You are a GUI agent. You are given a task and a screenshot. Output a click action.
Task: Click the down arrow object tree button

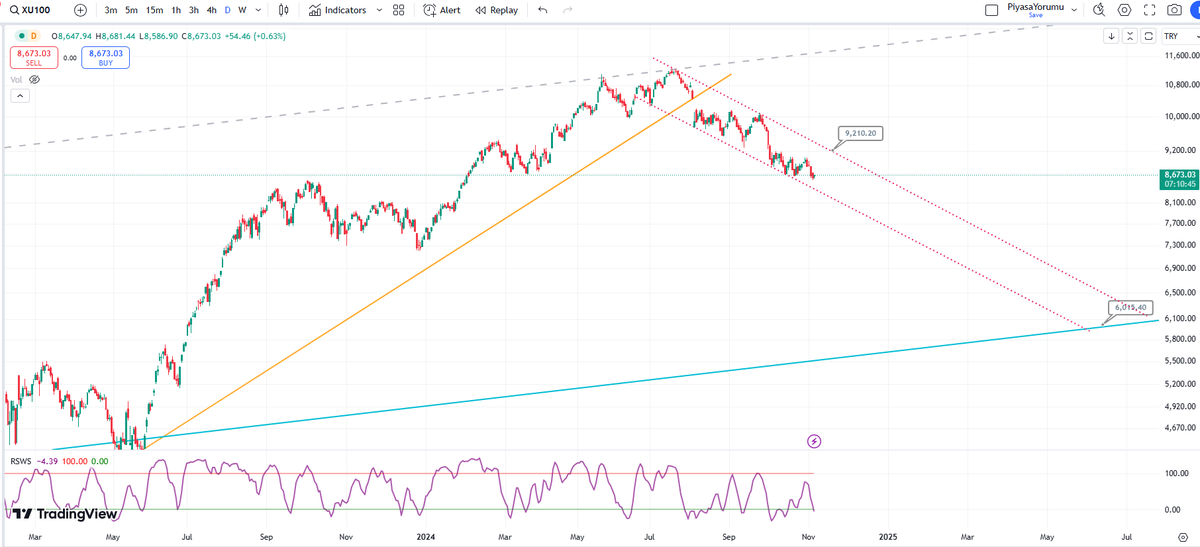1111,37
